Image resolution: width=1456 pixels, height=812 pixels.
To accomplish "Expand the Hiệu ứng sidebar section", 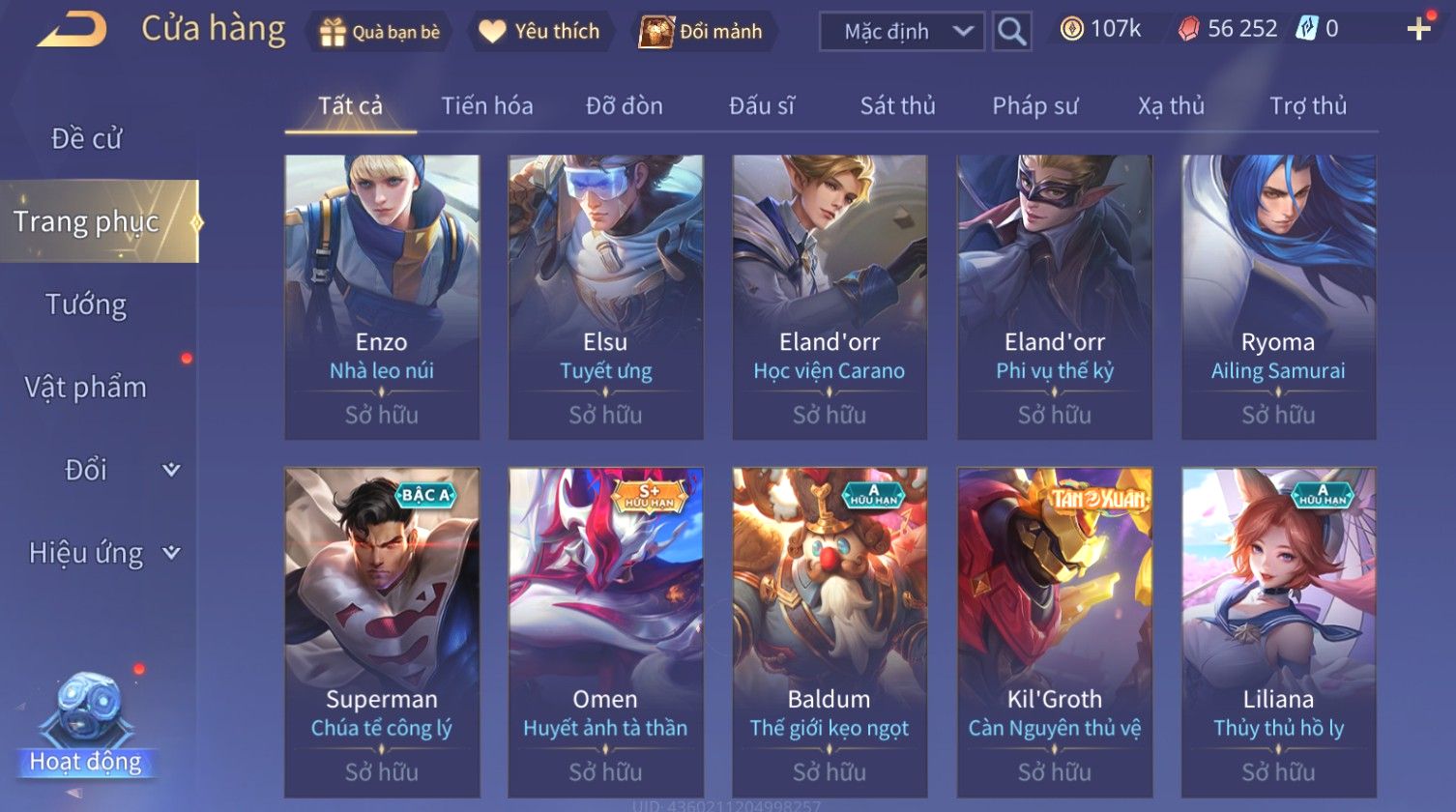I will (101, 553).
